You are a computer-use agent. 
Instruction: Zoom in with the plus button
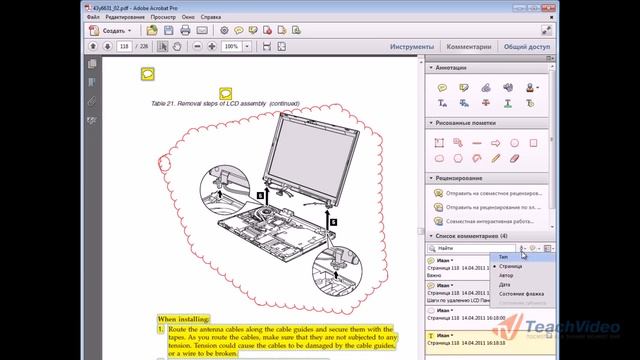[x=212, y=47]
